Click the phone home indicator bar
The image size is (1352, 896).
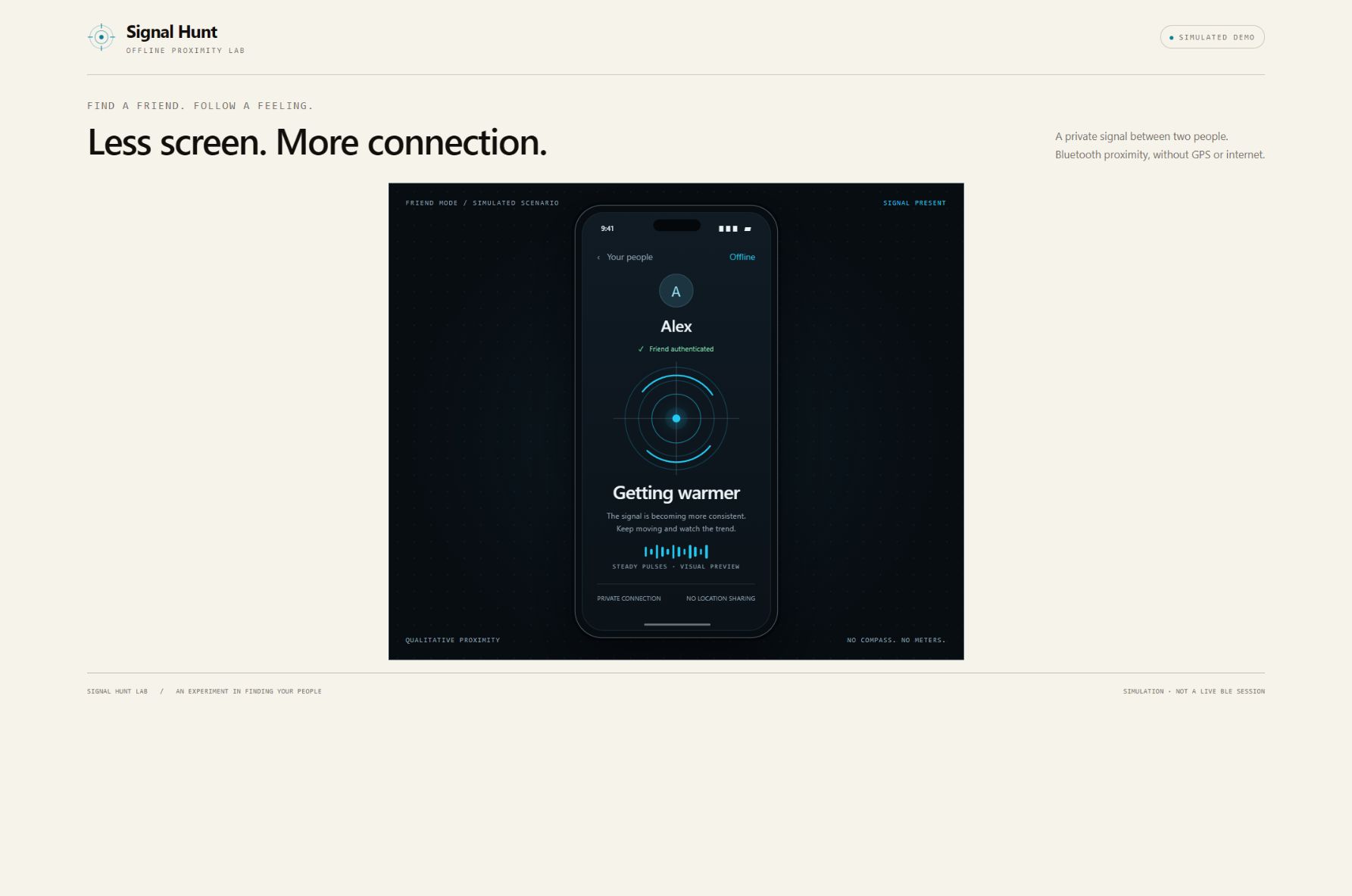[676, 625]
